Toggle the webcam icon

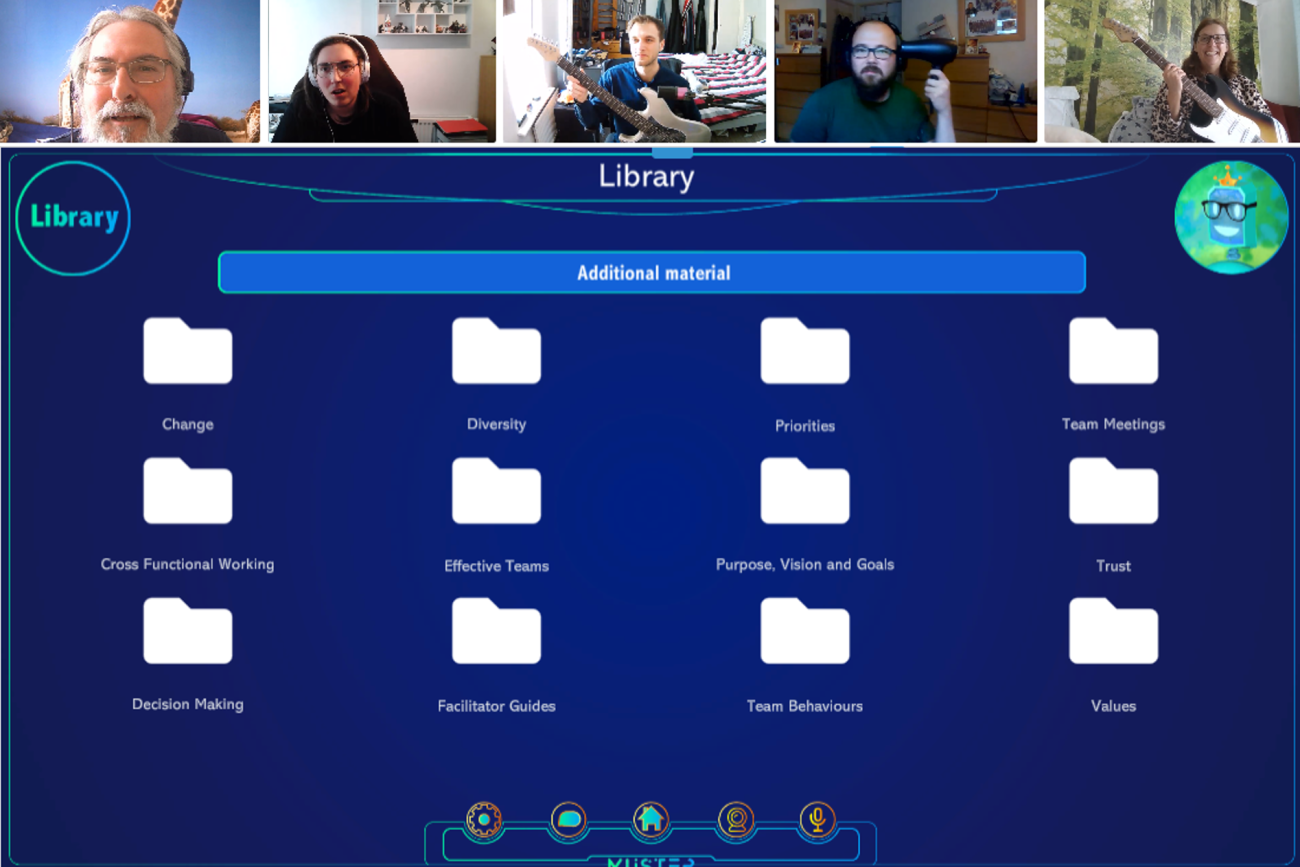click(x=736, y=820)
